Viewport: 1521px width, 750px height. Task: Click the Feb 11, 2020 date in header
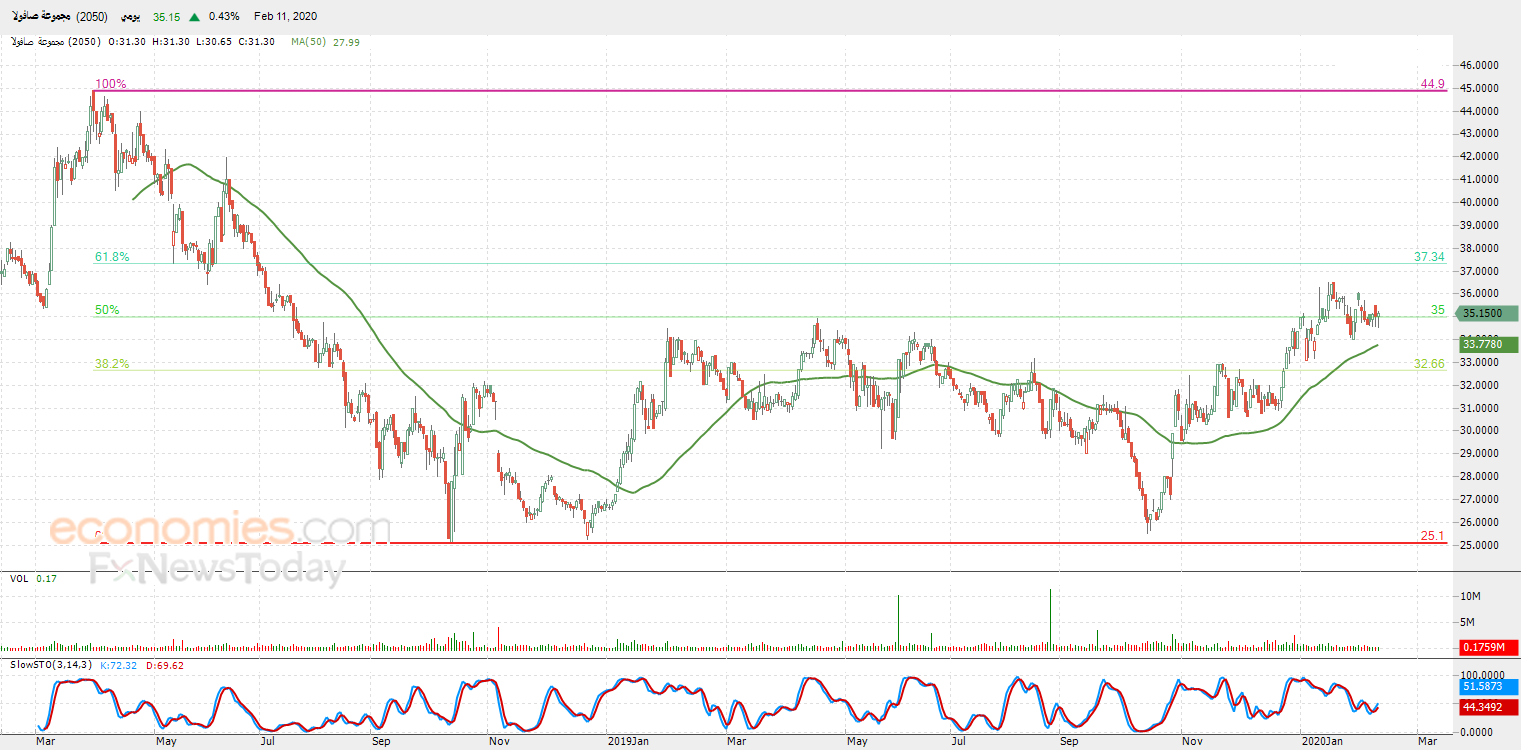coord(284,17)
